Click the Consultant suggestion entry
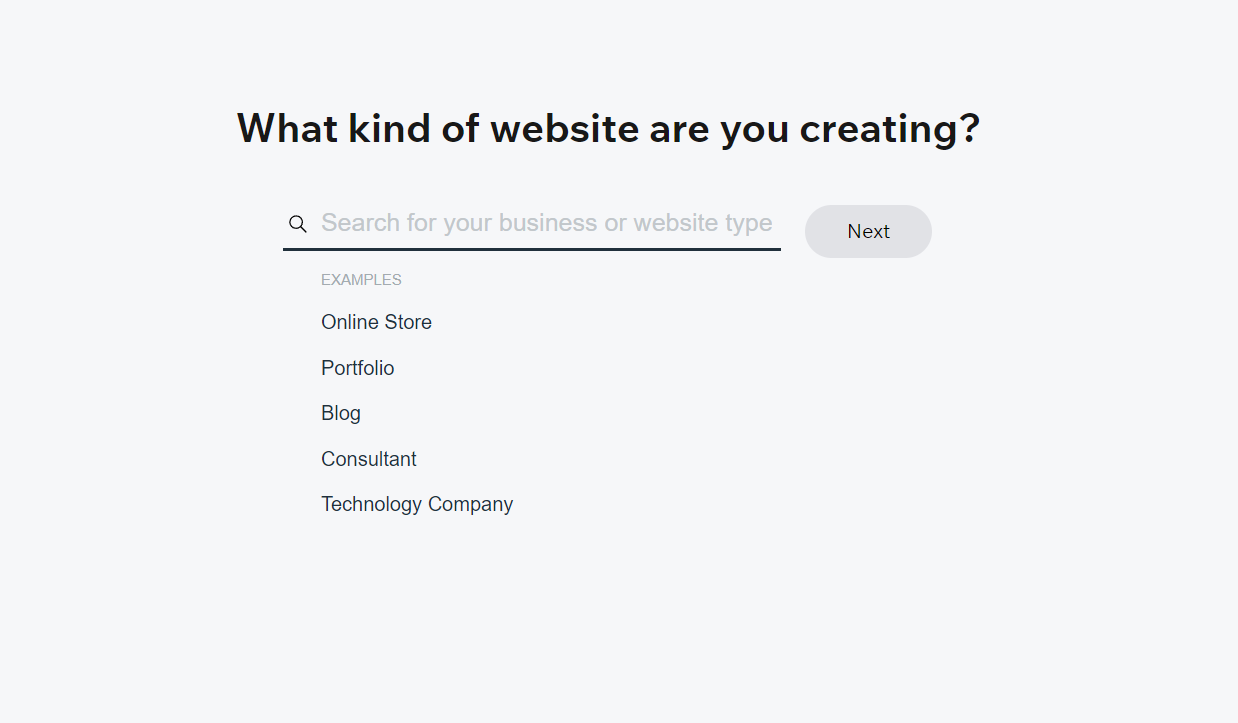 [368, 459]
